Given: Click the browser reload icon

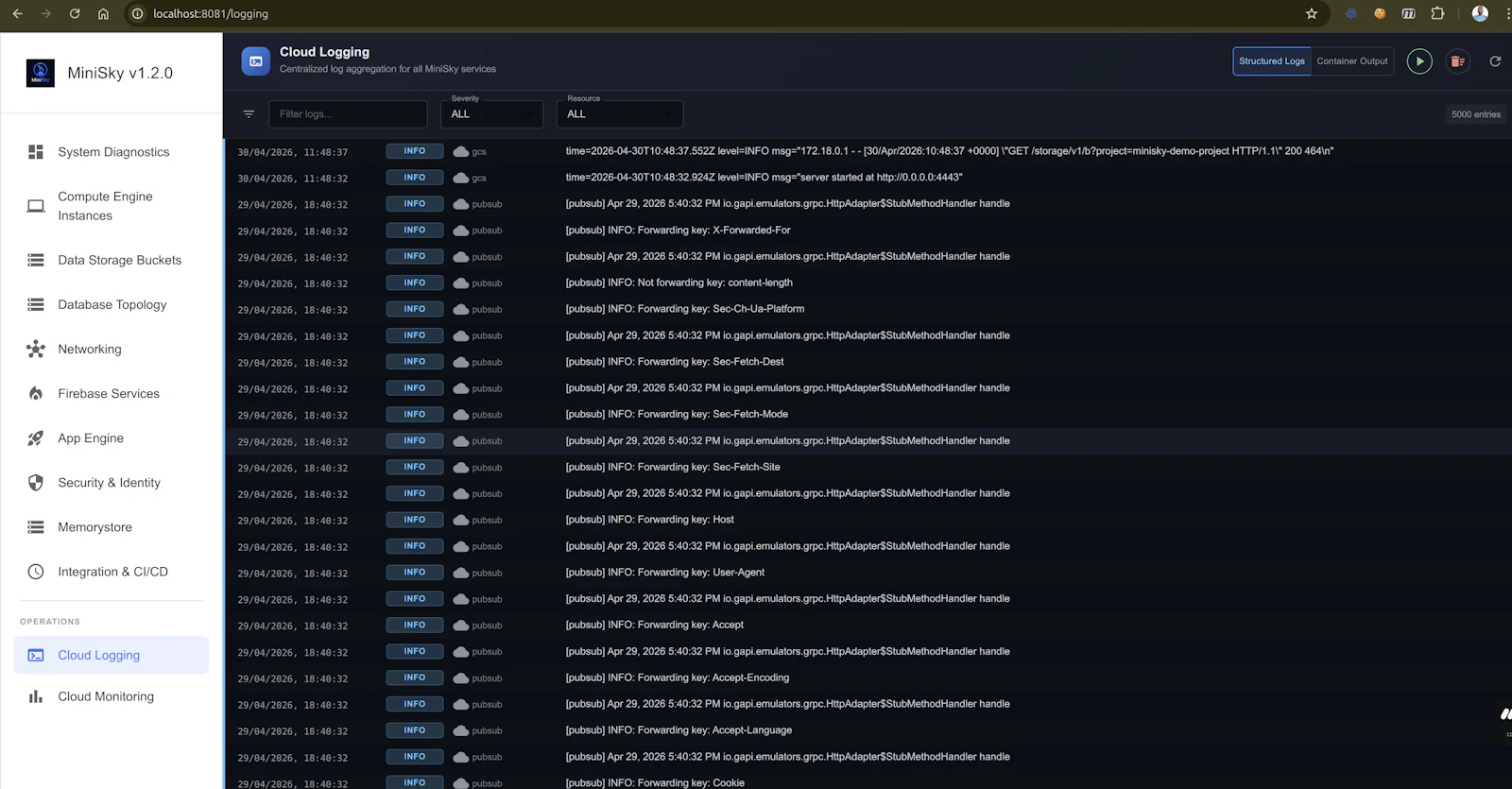Looking at the screenshot, I should (75, 13).
